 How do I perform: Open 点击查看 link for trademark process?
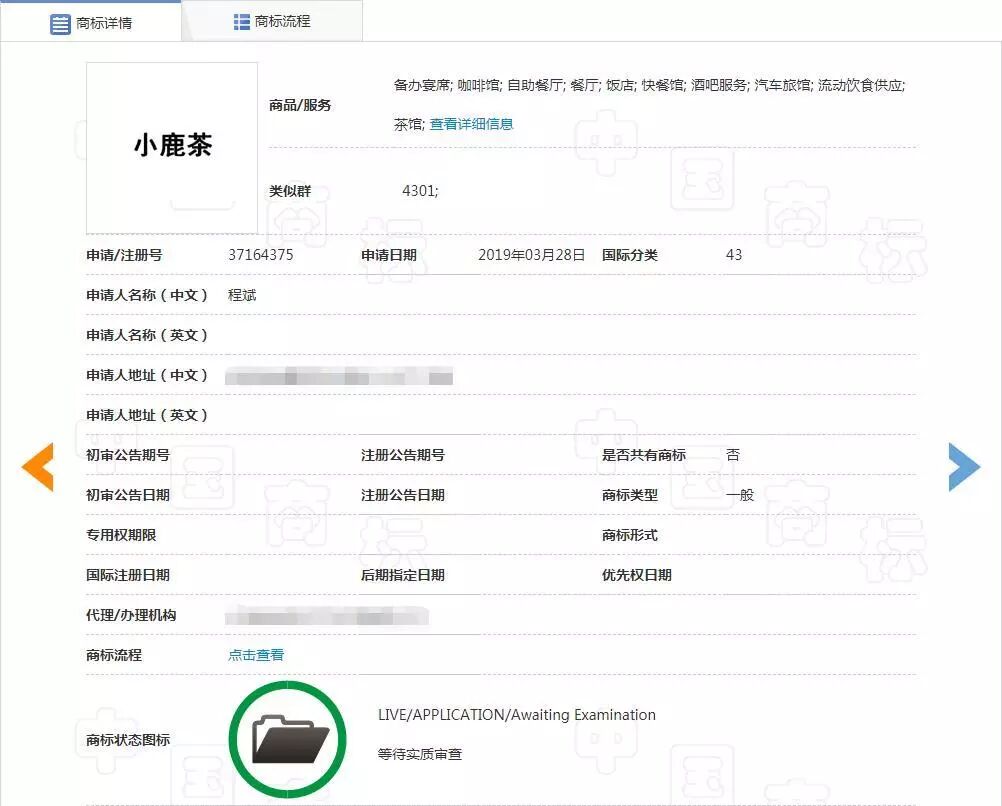click(x=256, y=655)
